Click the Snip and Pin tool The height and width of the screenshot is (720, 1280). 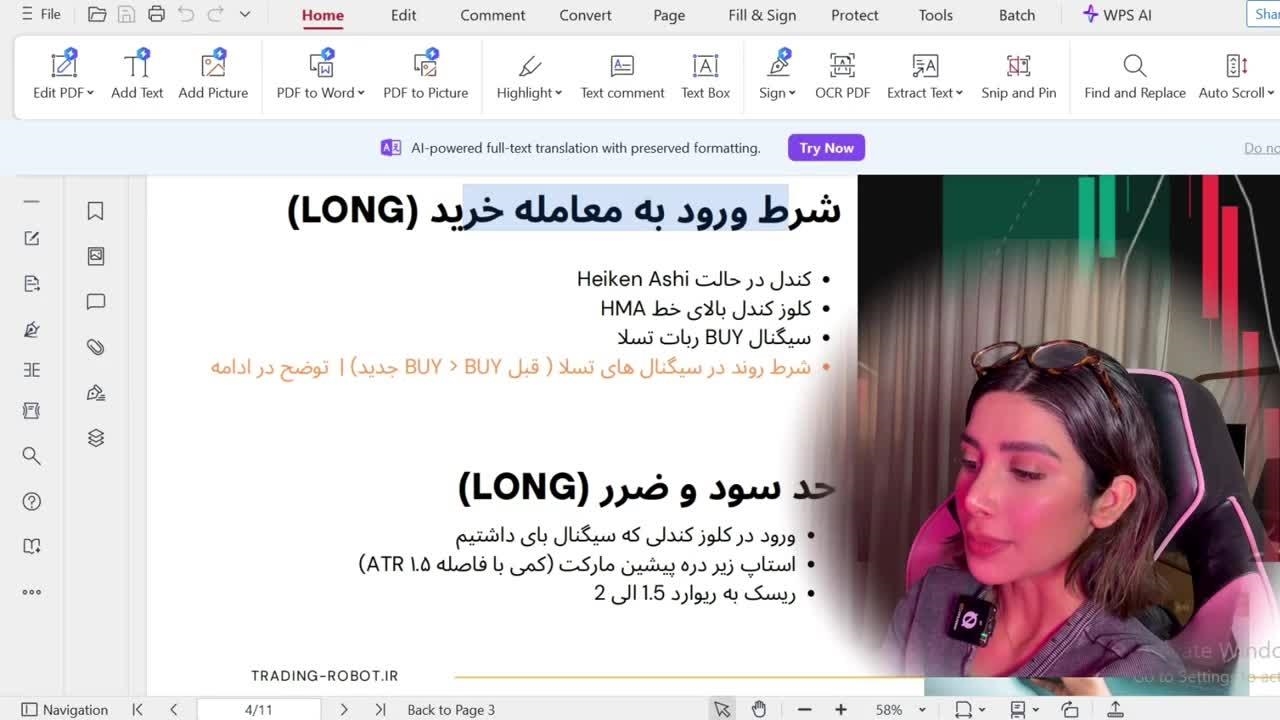pyautogui.click(x=1018, y=76)
